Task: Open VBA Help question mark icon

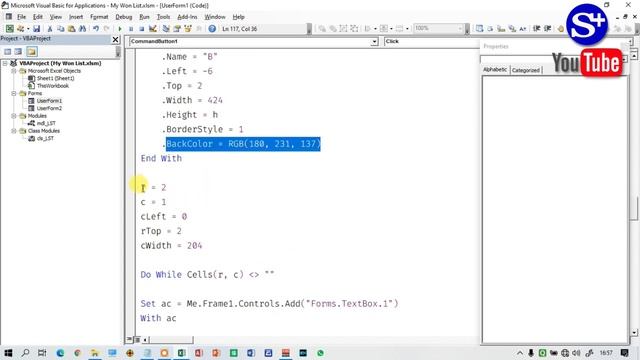Action: [212, 29]
